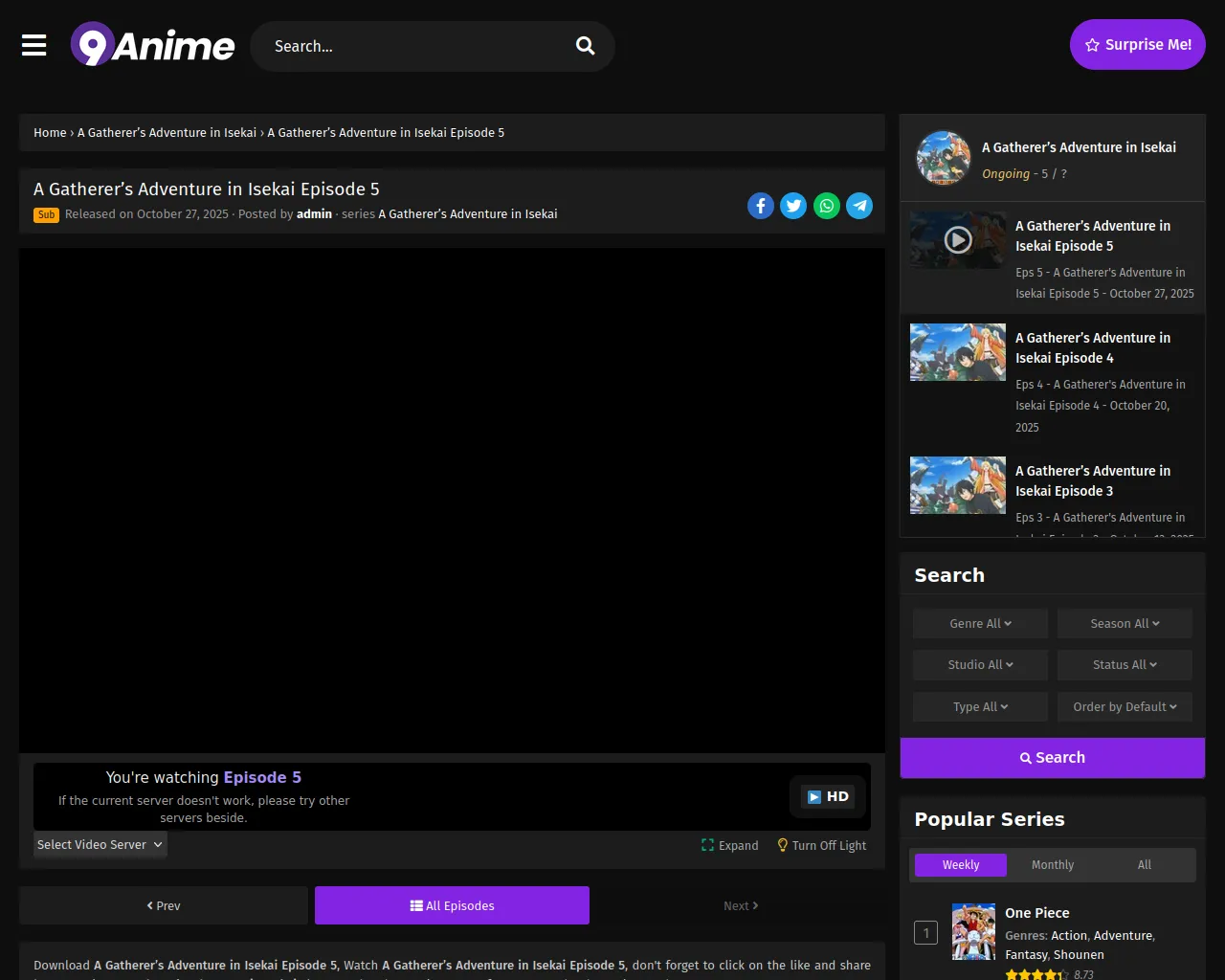This screenshot has height=980, width=1225.
Task: Share episode on Twitter
Action: tap(793, 206)
